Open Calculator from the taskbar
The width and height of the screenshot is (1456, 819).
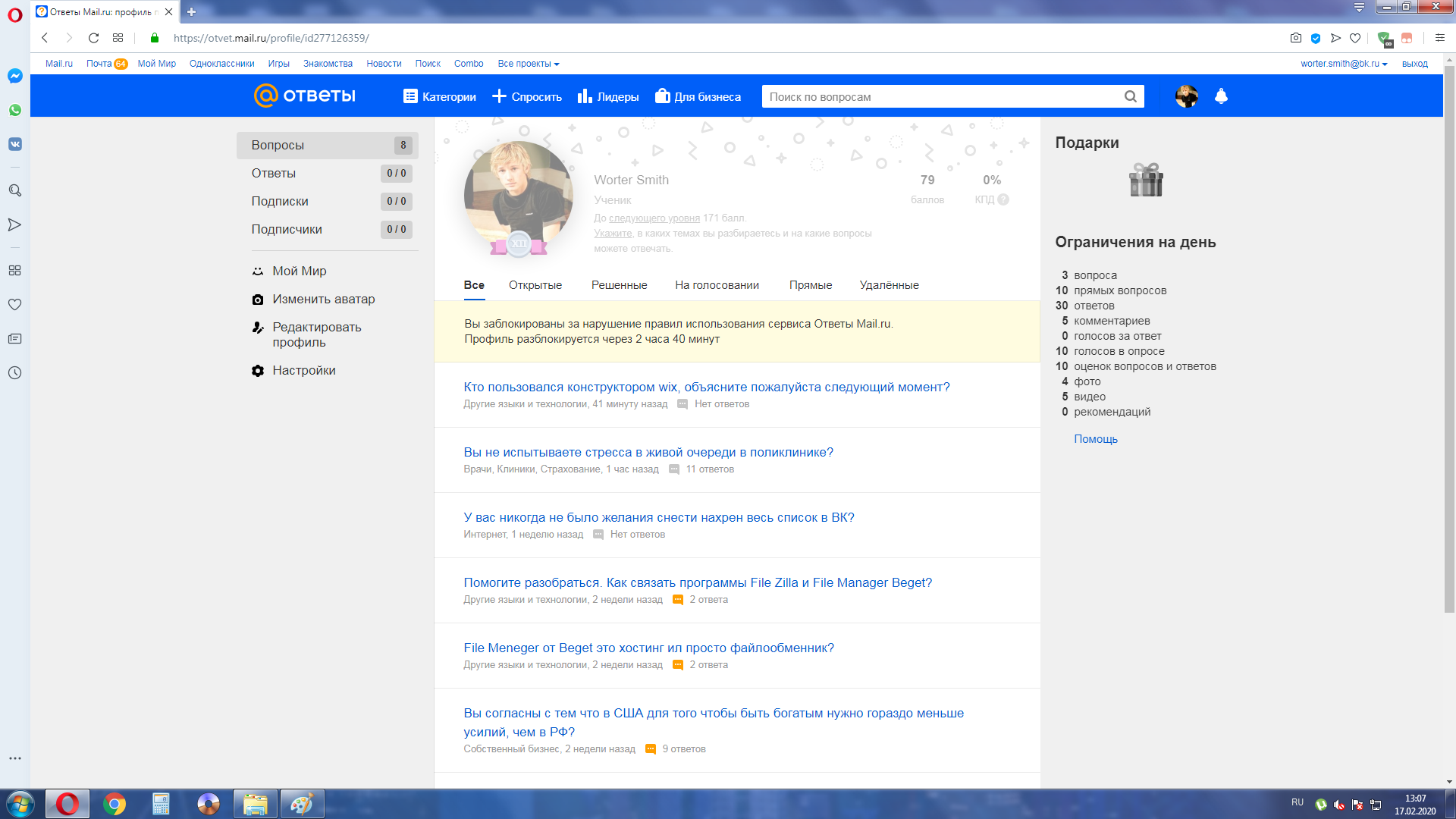(x=161, y=804)
